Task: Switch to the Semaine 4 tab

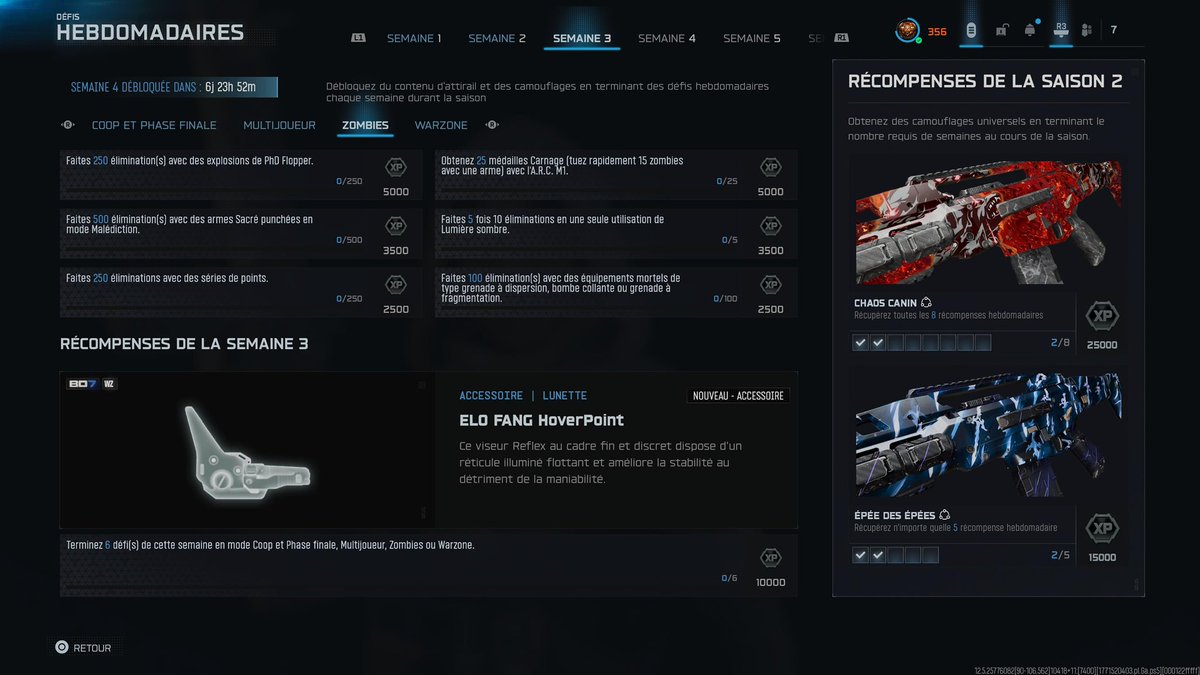Action: pos(667,38)
